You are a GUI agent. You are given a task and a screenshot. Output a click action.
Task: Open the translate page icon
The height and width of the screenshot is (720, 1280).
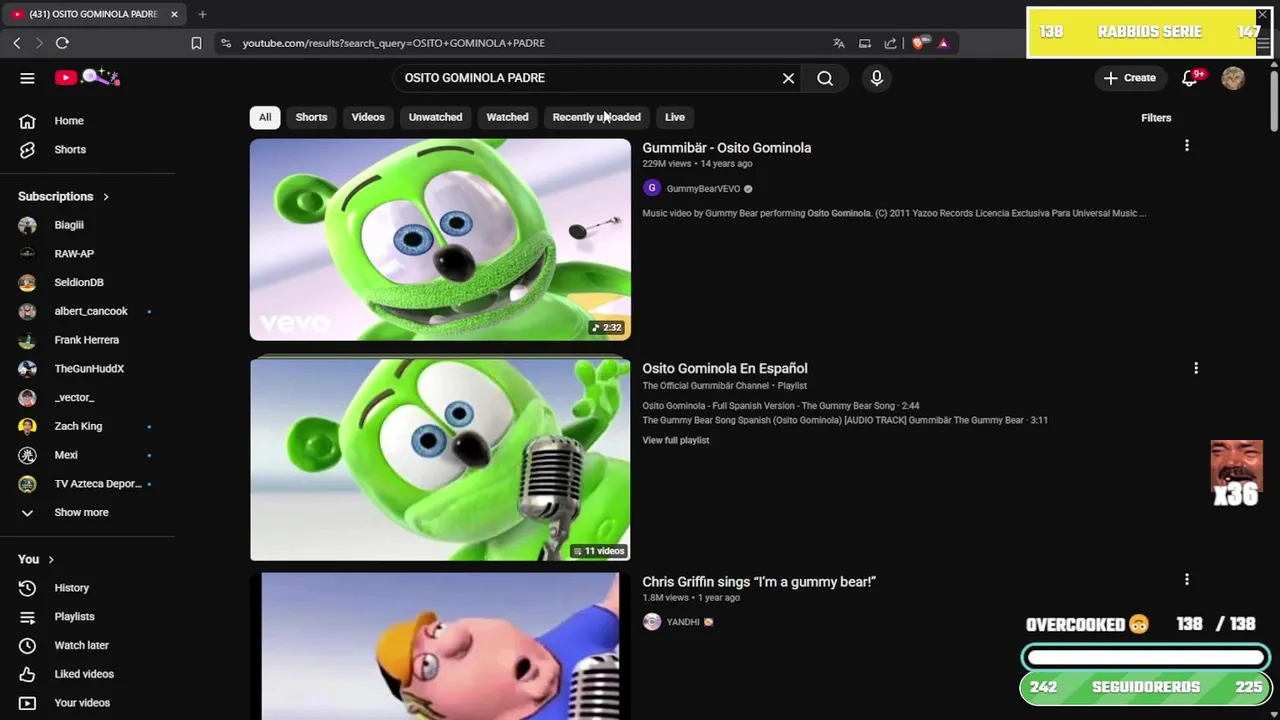coord(839,43)
